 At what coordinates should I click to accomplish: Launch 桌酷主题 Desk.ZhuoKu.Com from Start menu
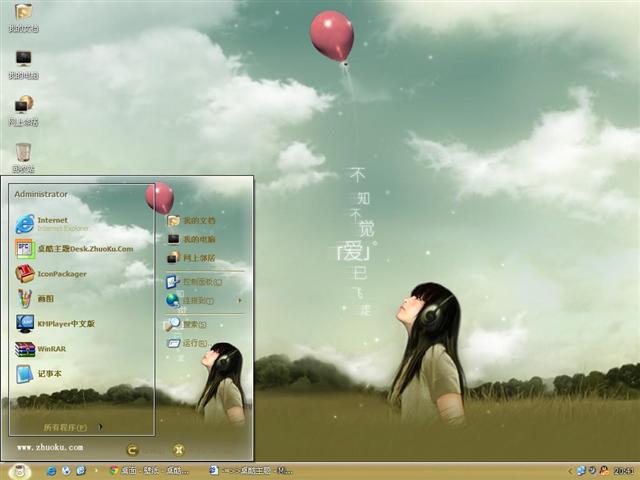click(x=74, y=249)
